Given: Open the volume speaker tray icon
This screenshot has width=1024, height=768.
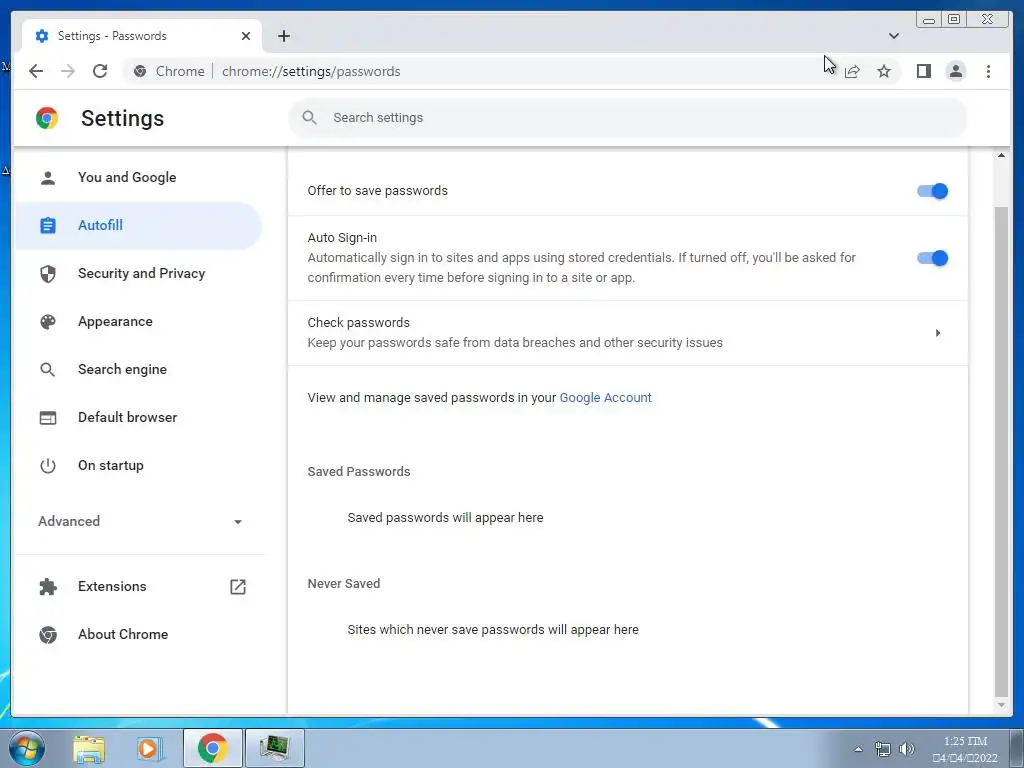Looking at the screenshot, I should [x=907, y=749].
